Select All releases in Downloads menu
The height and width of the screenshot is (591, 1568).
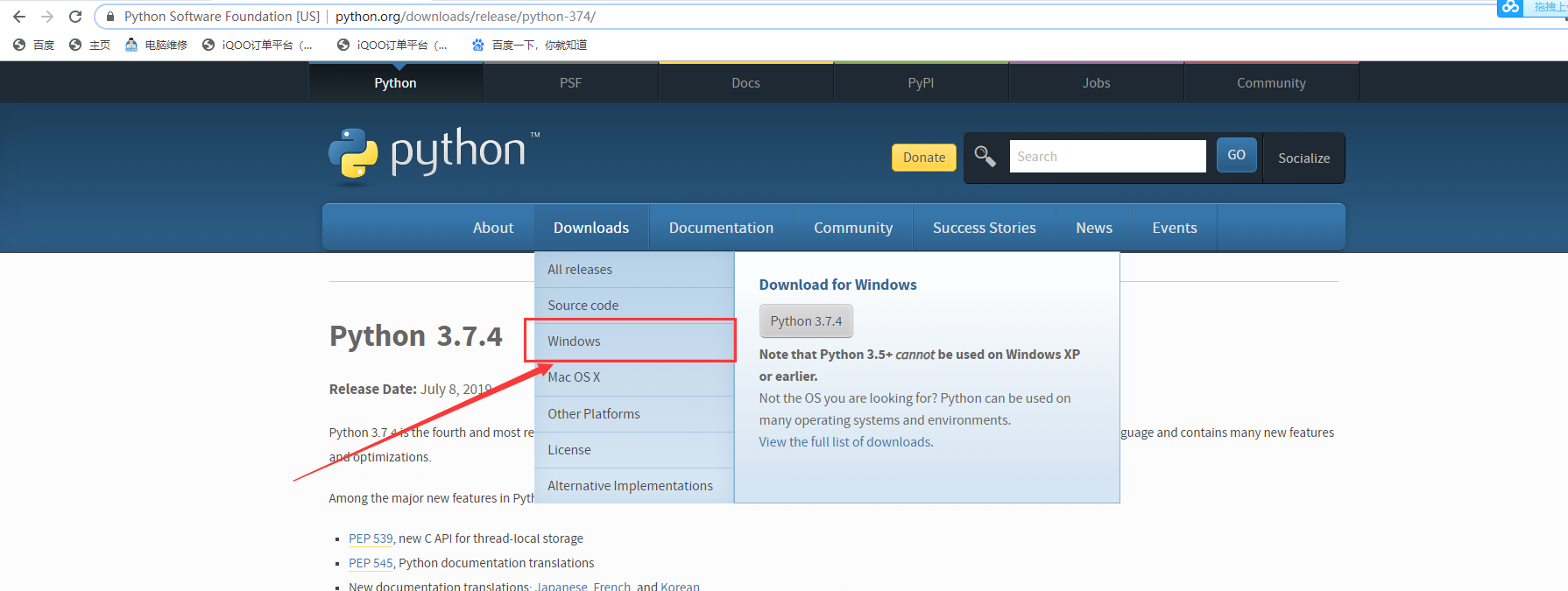[x=634, y=270]
